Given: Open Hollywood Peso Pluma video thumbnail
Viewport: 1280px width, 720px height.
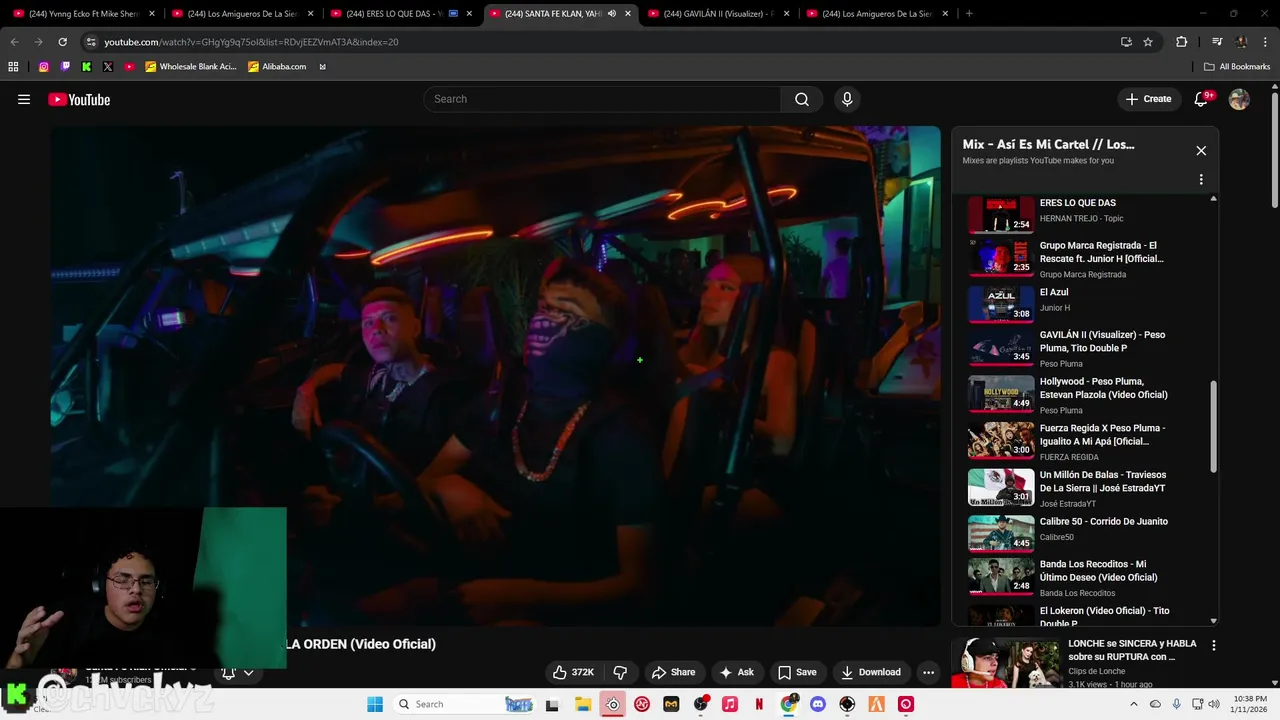Looking at the screenshot, I should (x=1001, y=394).
